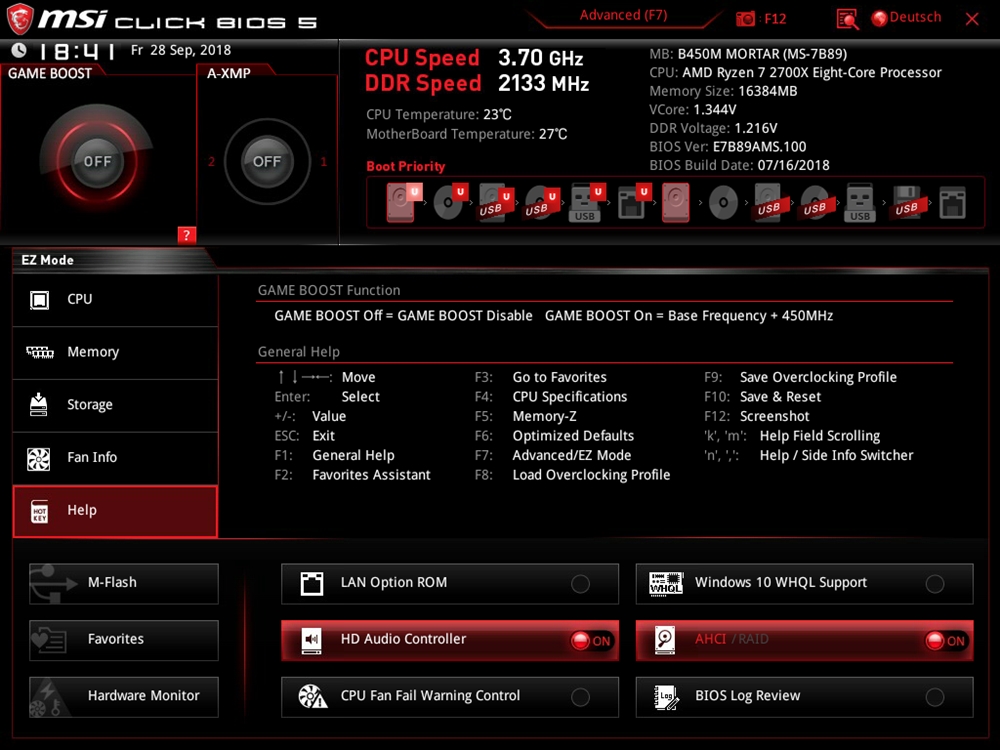Click the VCore value '1.344V'
The height and width of the screenshot is (750, 1000).
715,110
